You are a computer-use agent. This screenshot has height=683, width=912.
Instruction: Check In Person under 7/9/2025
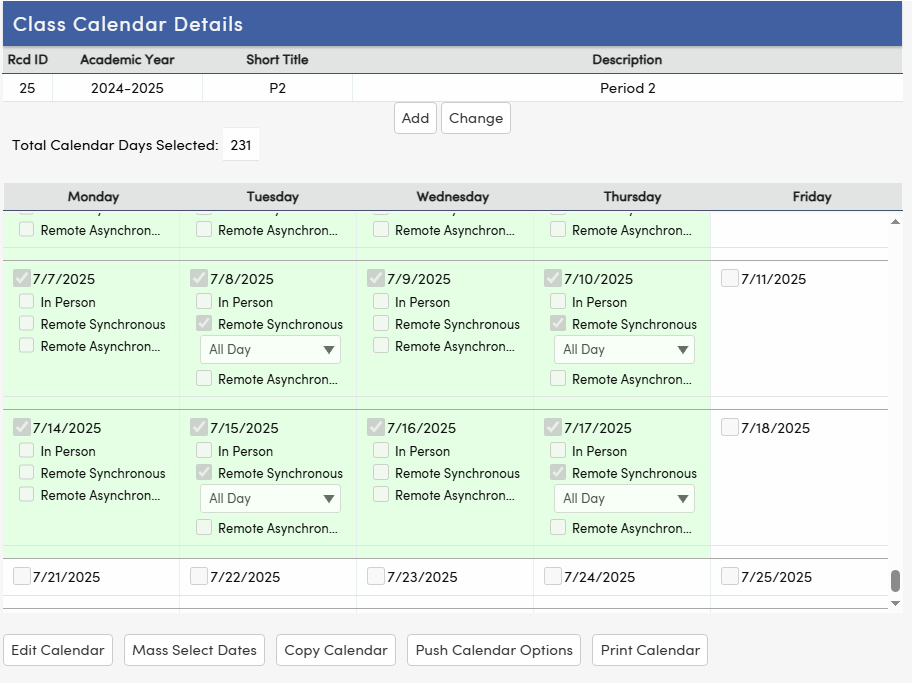click(x=381, y=301)
